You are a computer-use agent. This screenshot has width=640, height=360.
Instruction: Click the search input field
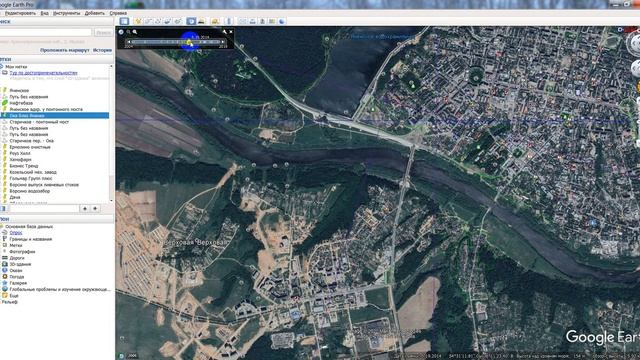46,32
